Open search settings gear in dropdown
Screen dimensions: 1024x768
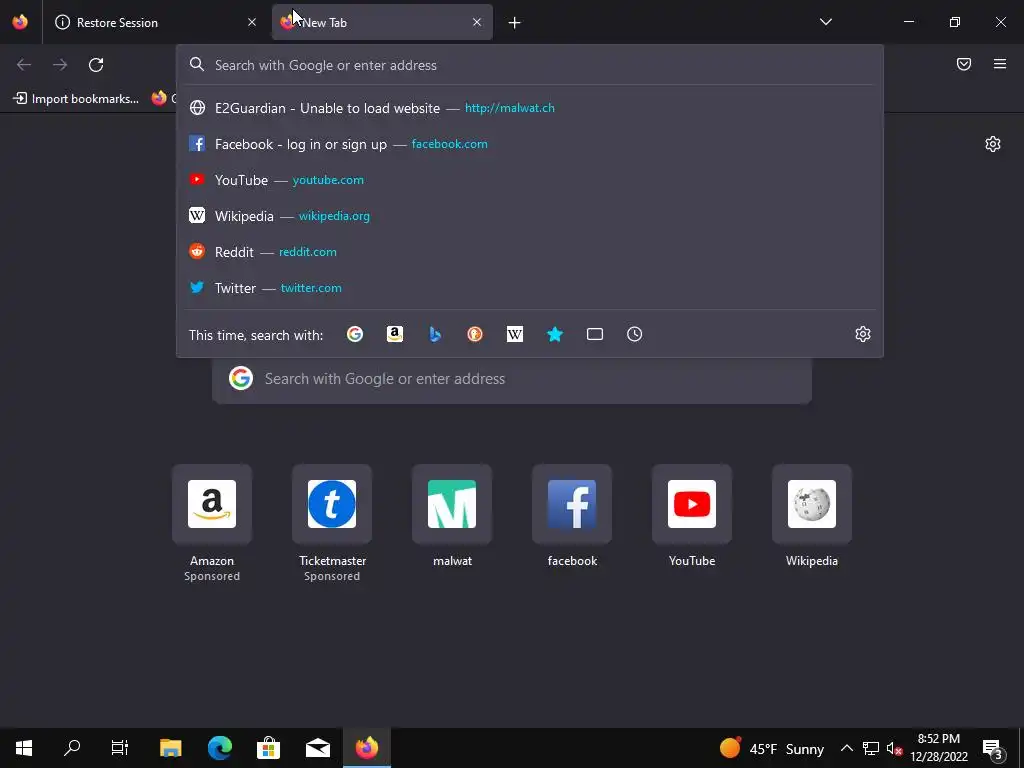(863, 334)
